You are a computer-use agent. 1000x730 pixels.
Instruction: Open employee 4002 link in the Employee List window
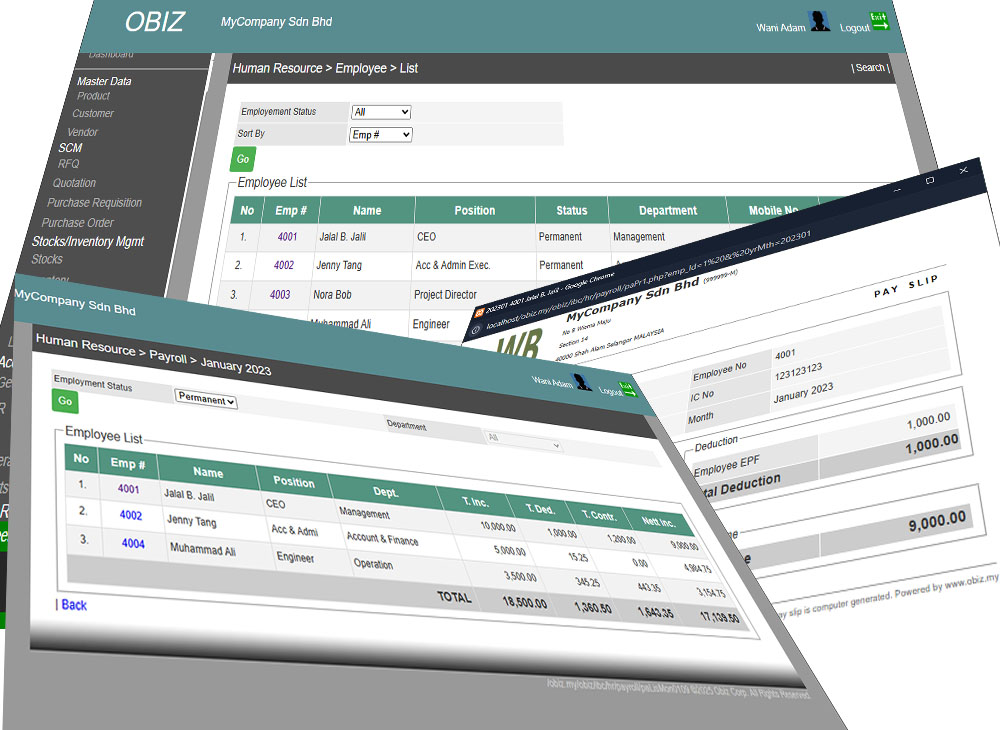pyautogui.click(x=284, y=265)
